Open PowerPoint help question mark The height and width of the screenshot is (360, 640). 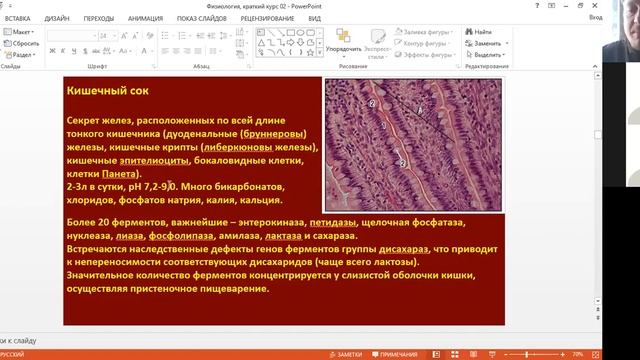coord(537,6)
